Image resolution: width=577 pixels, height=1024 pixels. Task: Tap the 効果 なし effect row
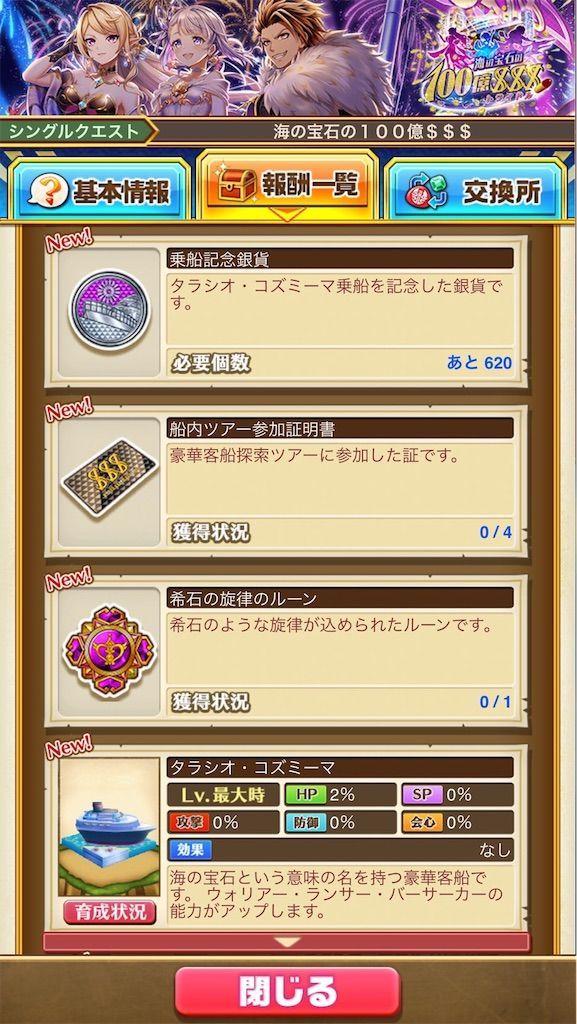point(340,850)
